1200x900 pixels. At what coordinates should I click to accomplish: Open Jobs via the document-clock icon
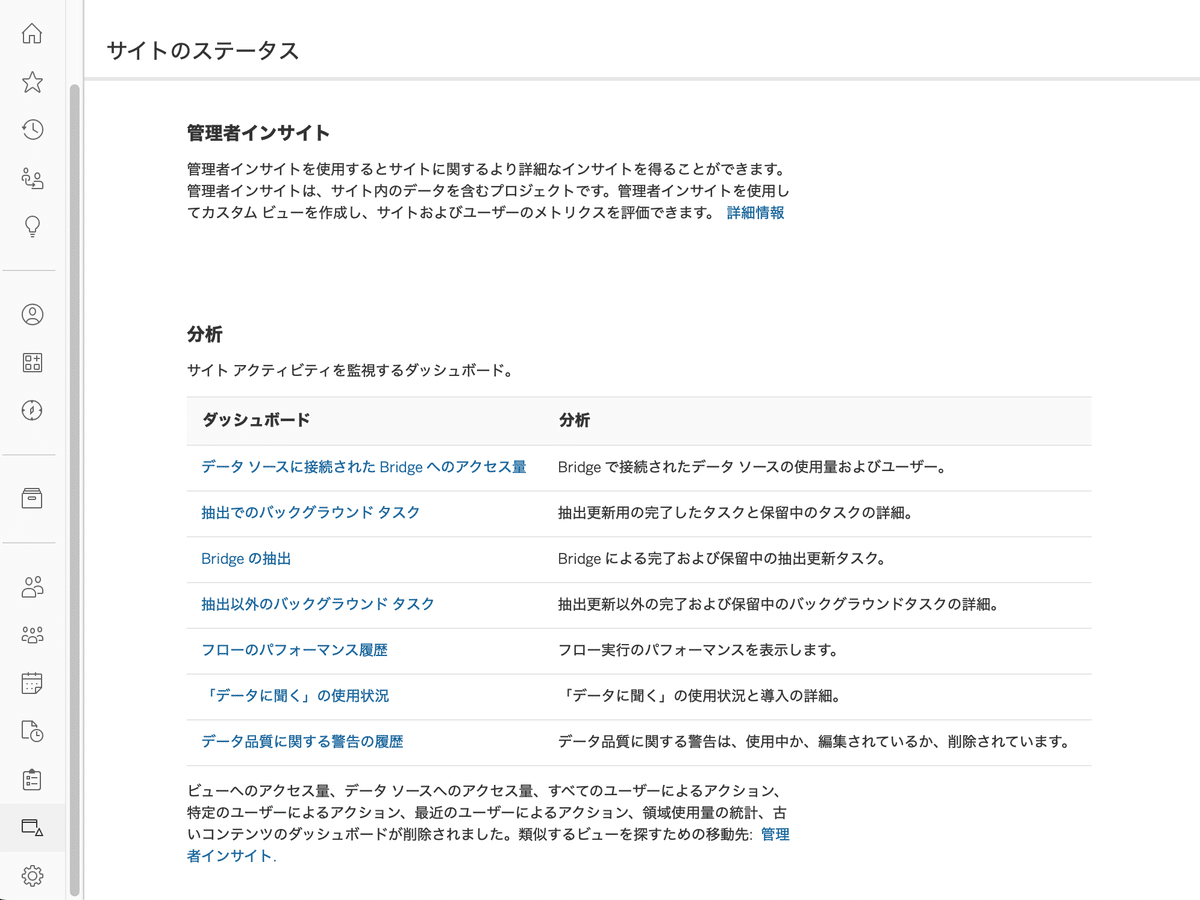32,731
